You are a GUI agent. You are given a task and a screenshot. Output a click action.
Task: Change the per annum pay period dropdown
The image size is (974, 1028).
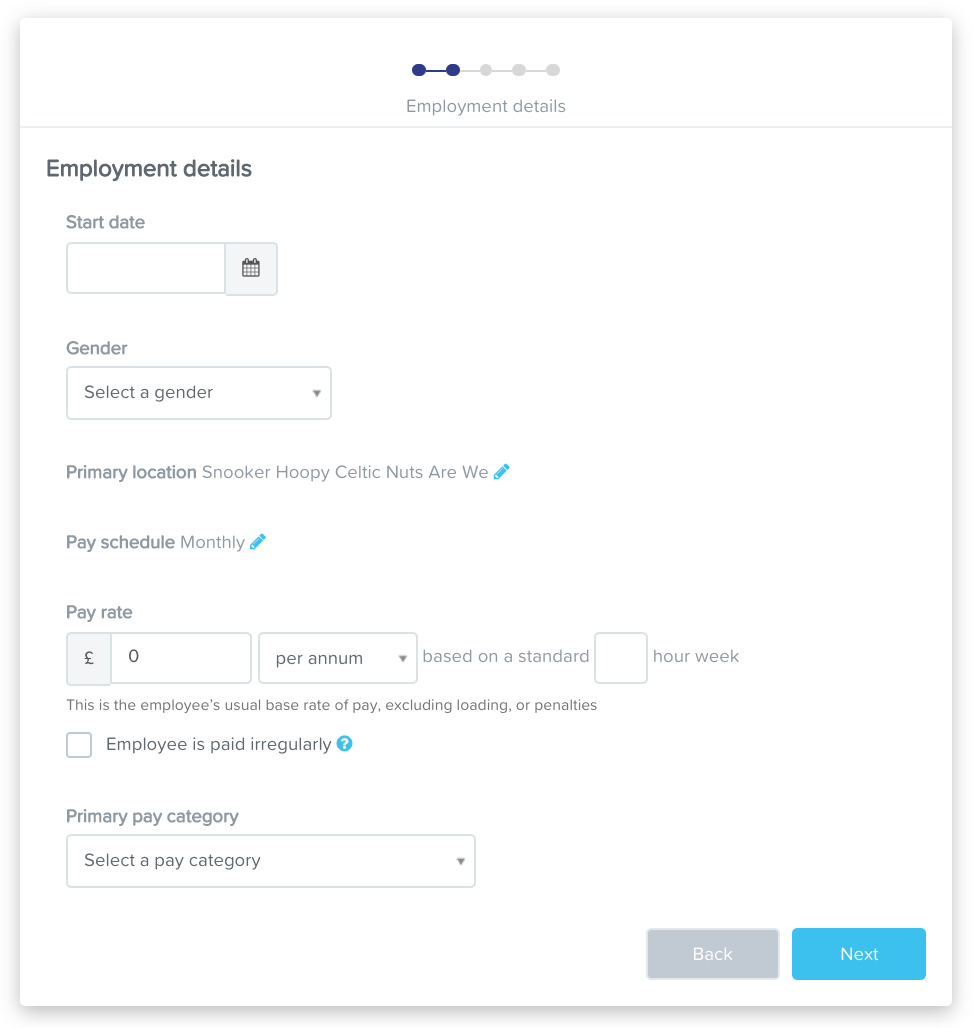(338, 658)
